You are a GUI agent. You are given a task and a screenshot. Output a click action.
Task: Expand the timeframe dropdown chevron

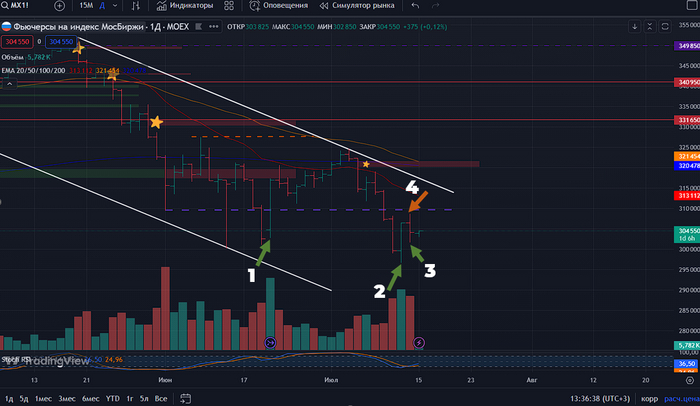click(115, 5)
